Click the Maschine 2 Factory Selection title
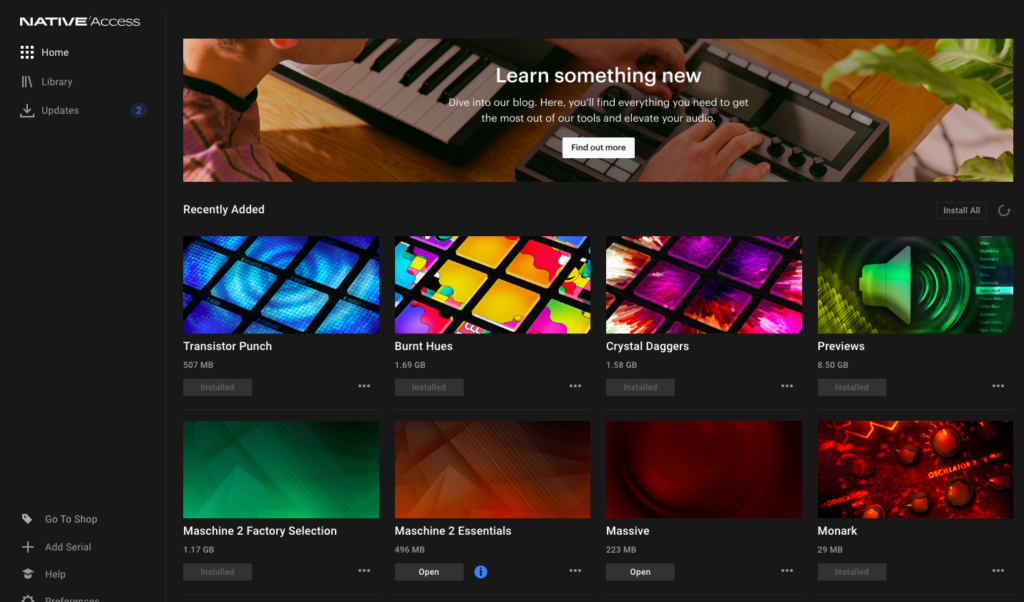This screenshot has width=1024, height=602. point(260,531)
